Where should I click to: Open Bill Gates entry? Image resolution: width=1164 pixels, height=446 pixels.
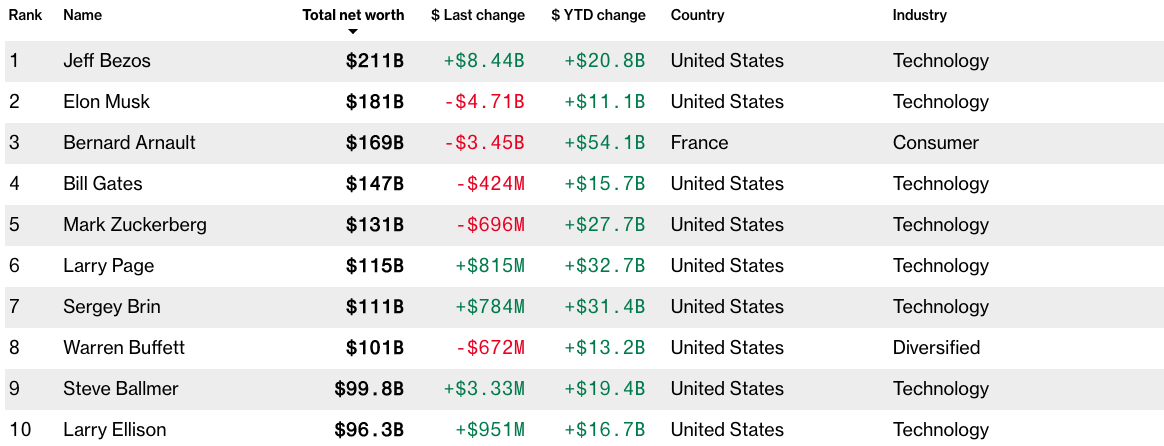[x=103, y=184]
